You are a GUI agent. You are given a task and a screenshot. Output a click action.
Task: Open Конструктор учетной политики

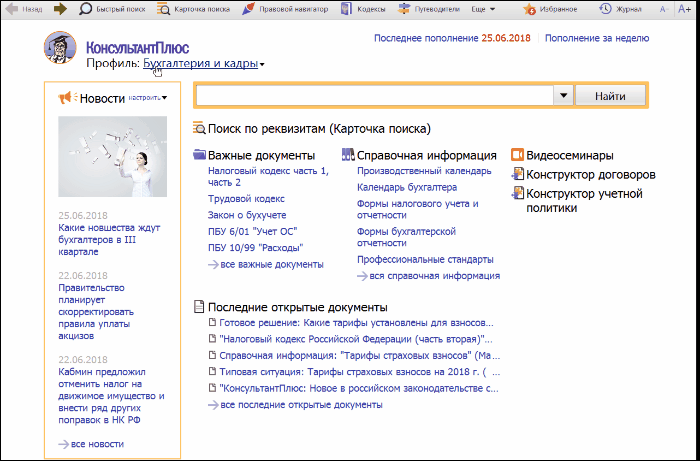[x=584, y=201]
